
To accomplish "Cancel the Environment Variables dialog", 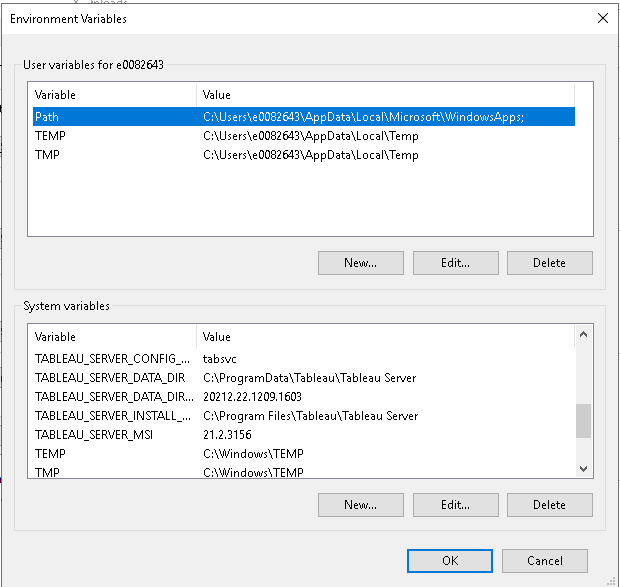I will 545,561.
